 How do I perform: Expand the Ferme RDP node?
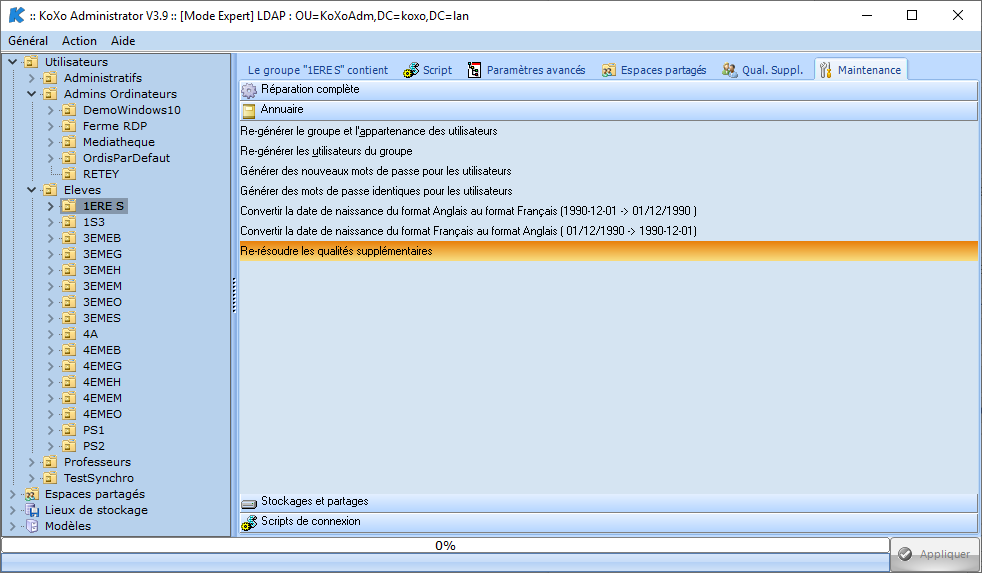point(51,126)
